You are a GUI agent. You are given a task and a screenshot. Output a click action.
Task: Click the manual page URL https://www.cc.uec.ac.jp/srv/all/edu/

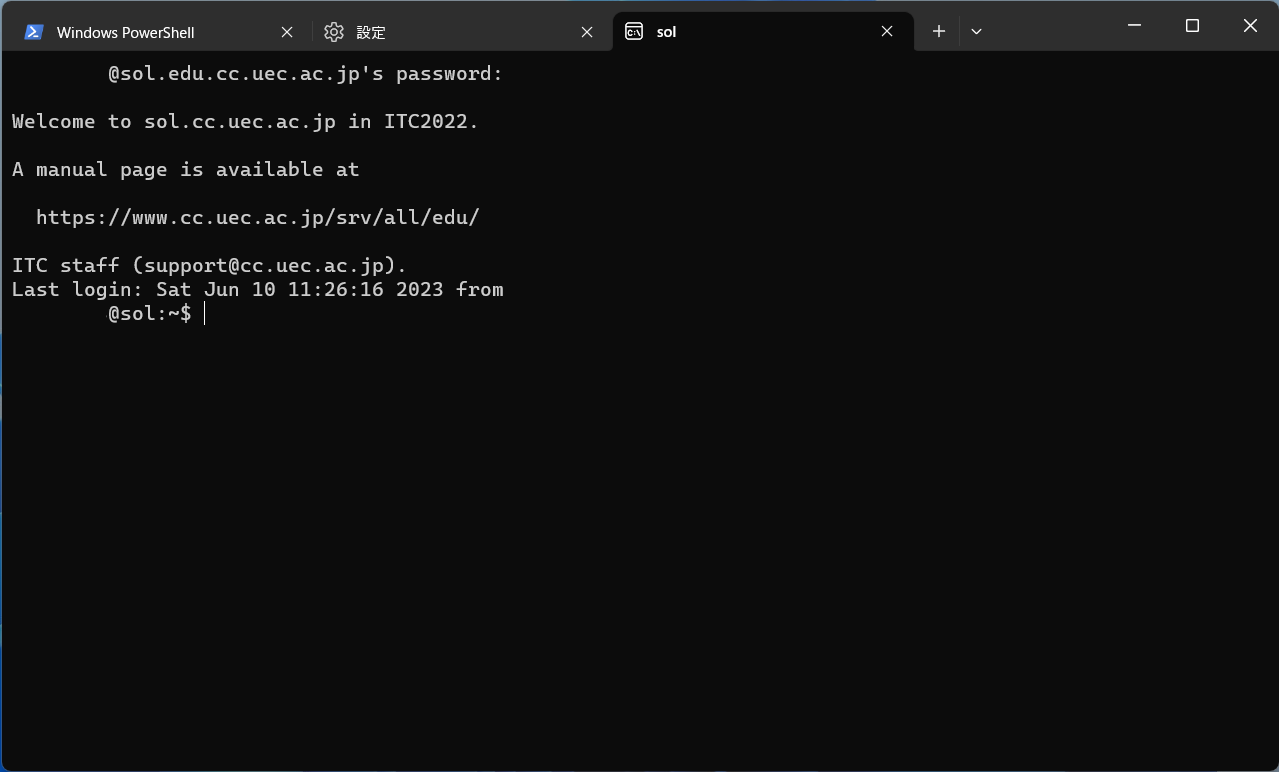[258, 217]
